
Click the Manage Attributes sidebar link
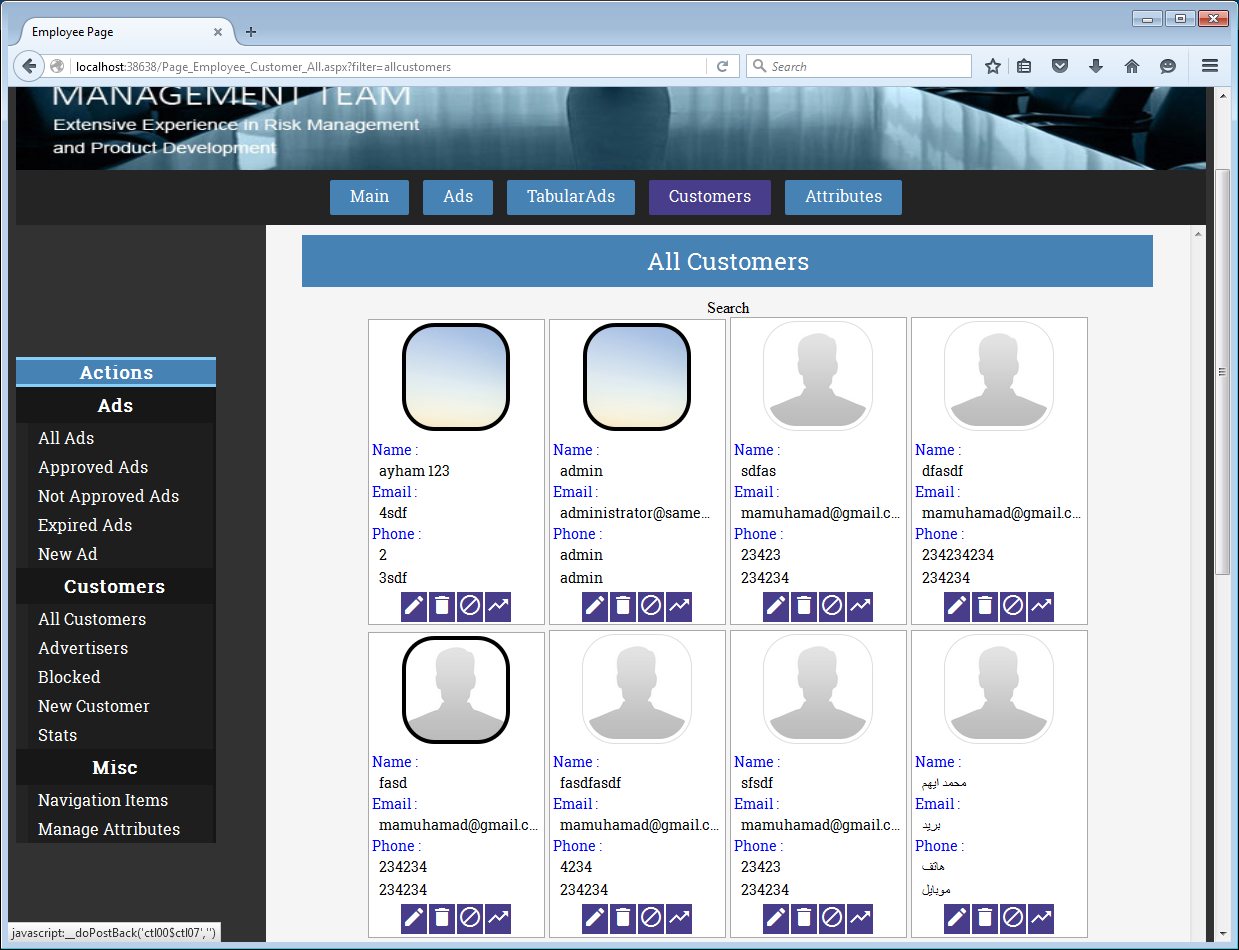coord(109,829)
